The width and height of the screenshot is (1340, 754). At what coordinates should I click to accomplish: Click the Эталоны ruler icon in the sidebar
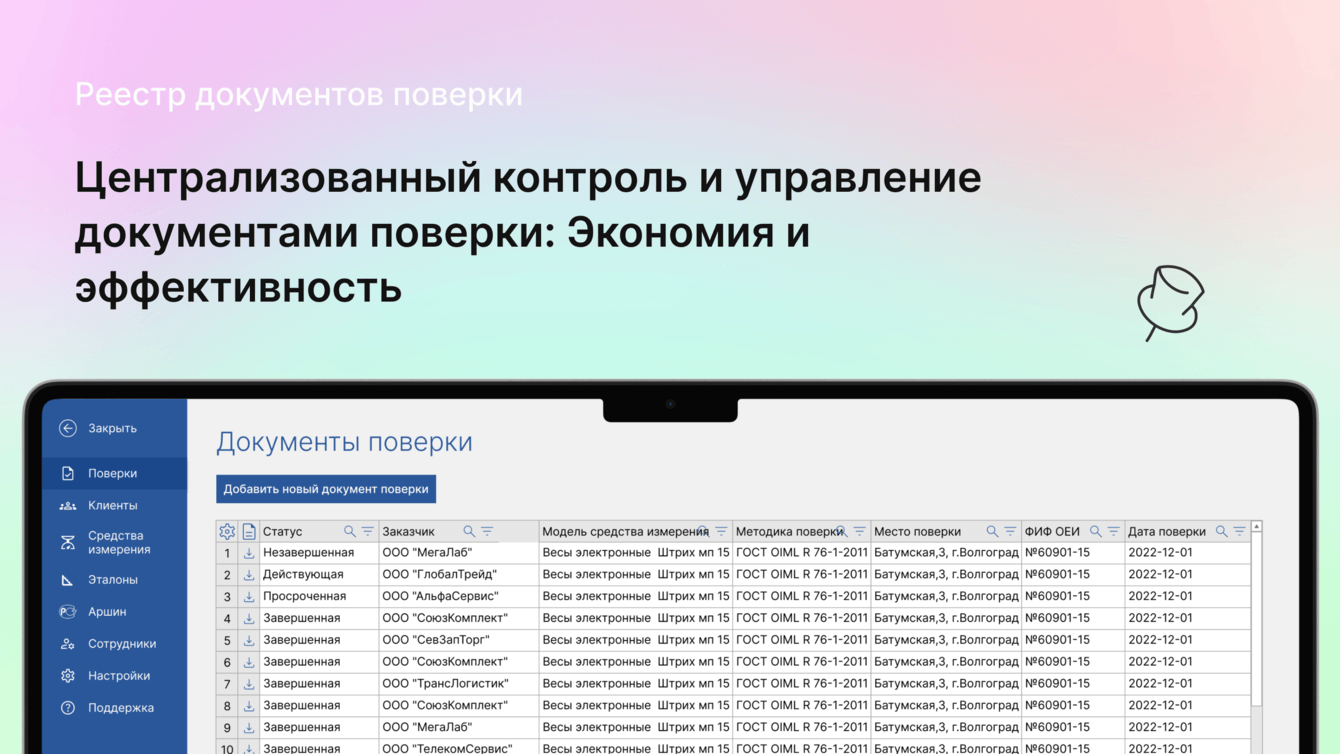pyautogui.click(x=67, y=580)
